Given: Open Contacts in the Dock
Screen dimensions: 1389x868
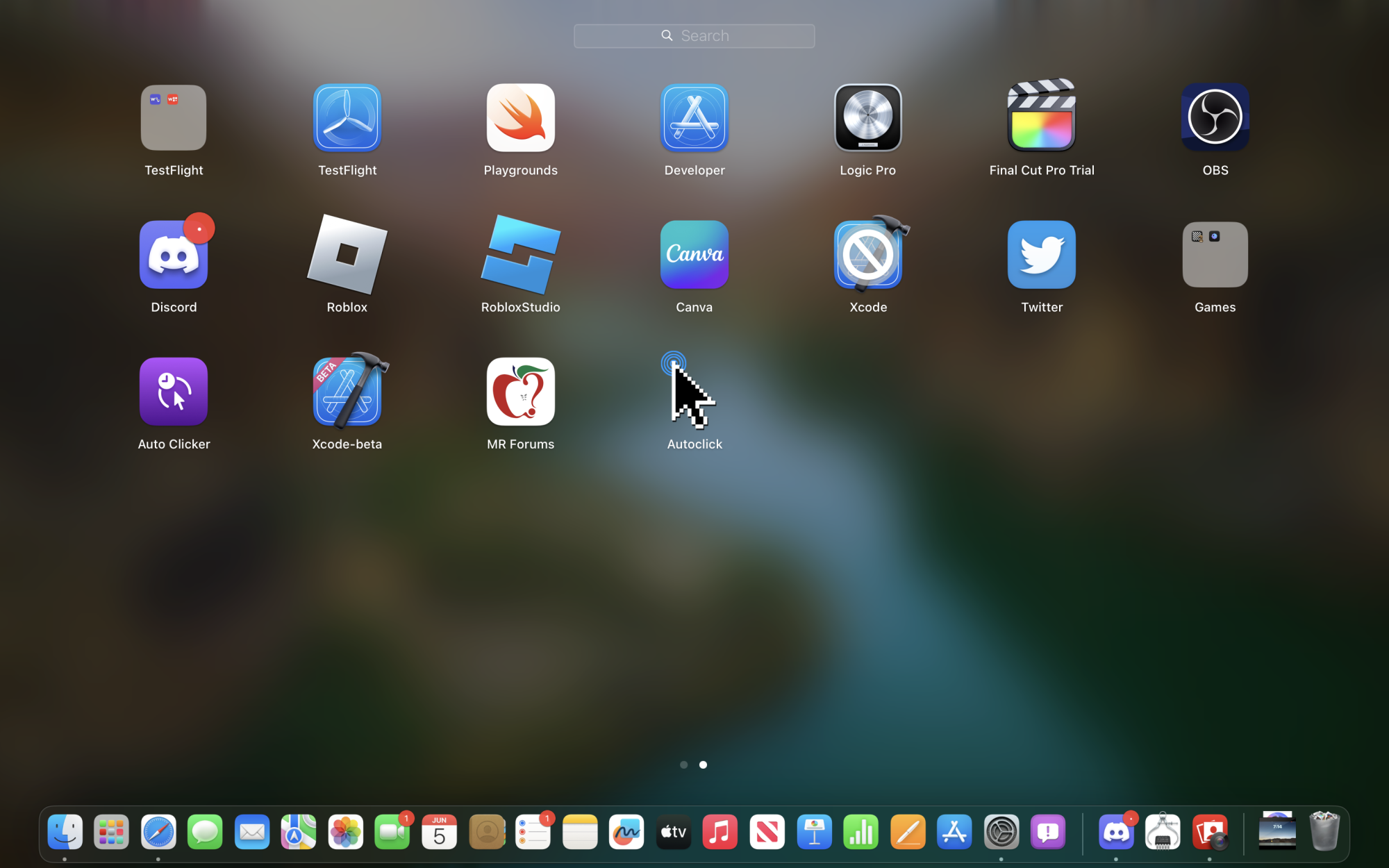Looking at the screenshot, I should coord(486,832).
